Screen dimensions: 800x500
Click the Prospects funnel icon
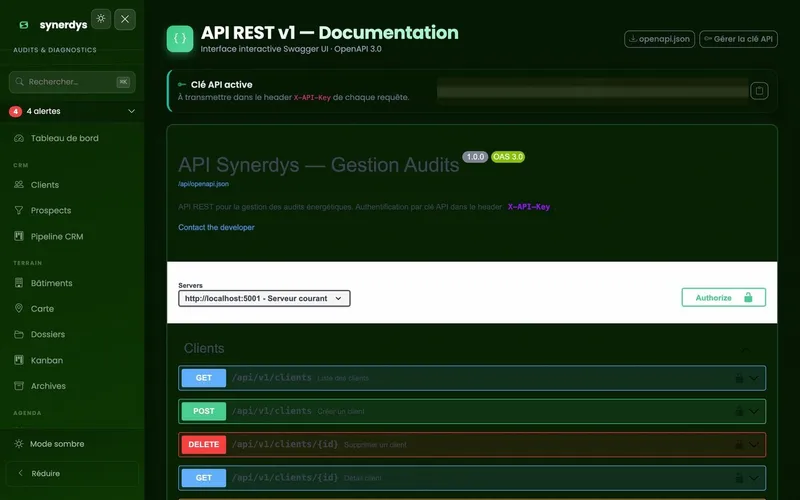(19, 210)
